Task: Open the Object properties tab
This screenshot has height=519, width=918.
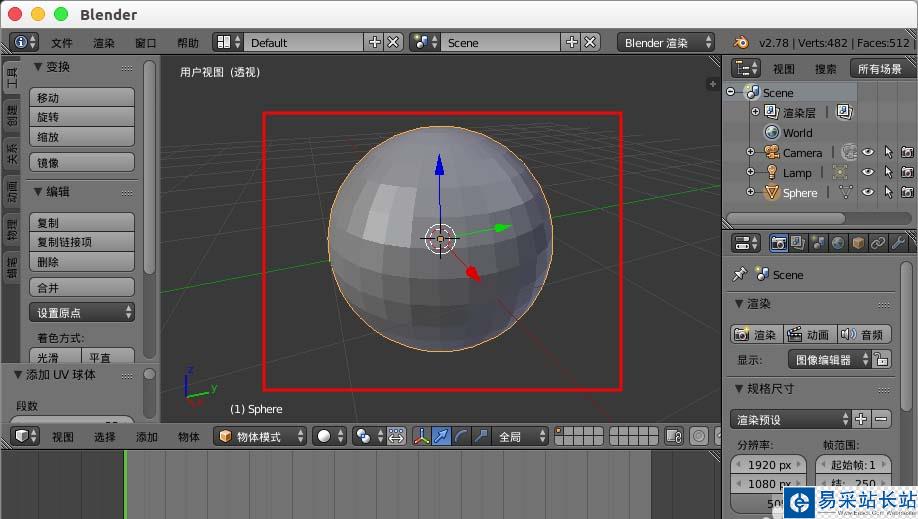Action: 858,243
